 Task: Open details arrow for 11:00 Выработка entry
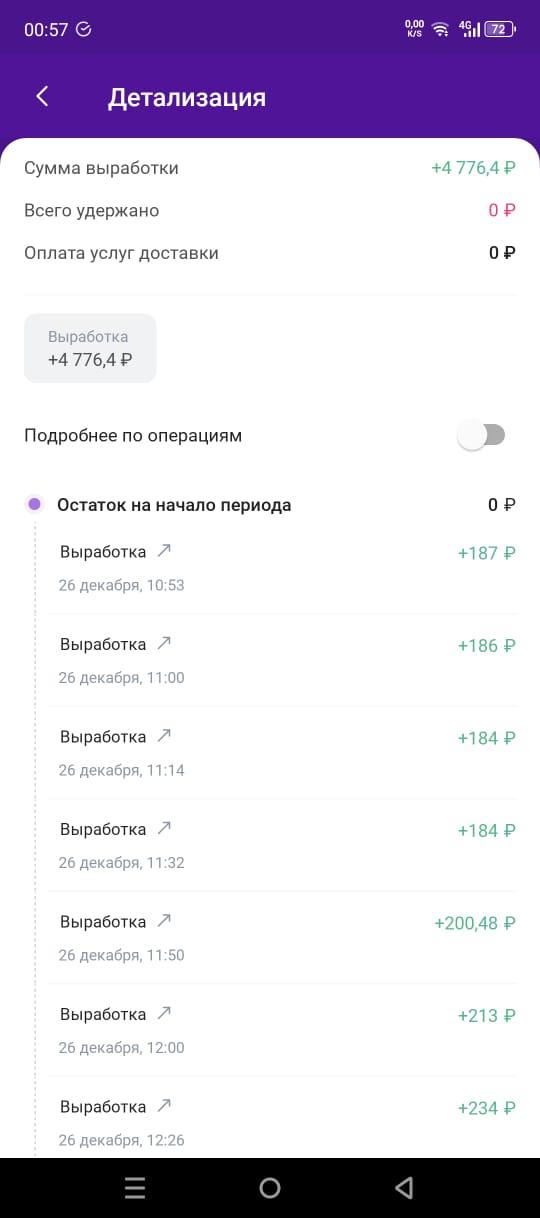coord(165,643)
